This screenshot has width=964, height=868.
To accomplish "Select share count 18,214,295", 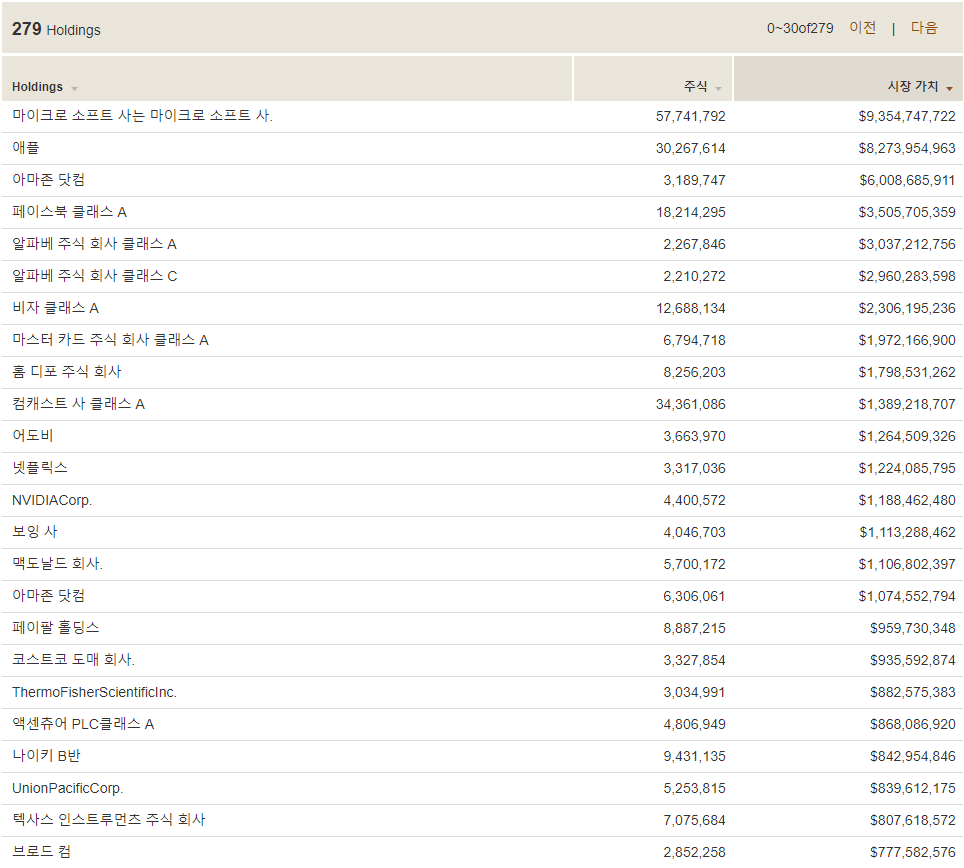I will (690, 212).
